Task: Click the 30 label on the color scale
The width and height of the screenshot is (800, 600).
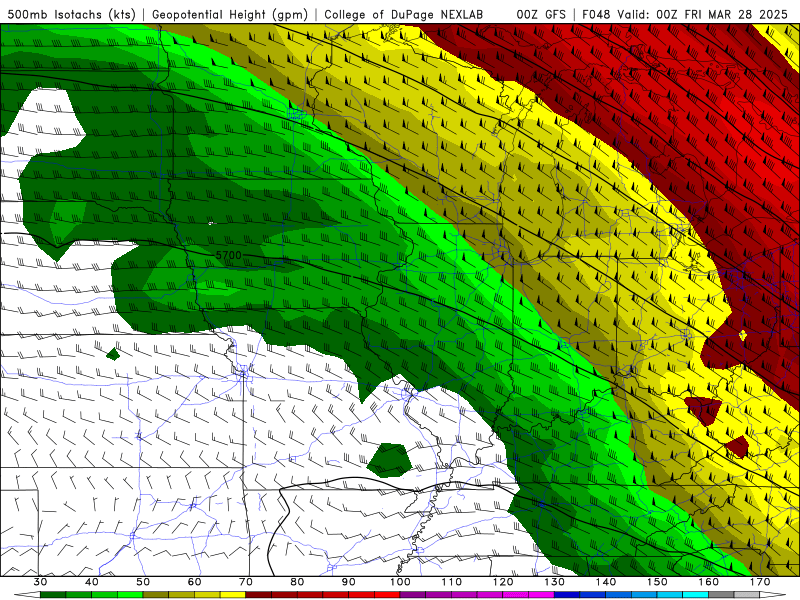Action: pyautogui.click(x=40, y=582)
